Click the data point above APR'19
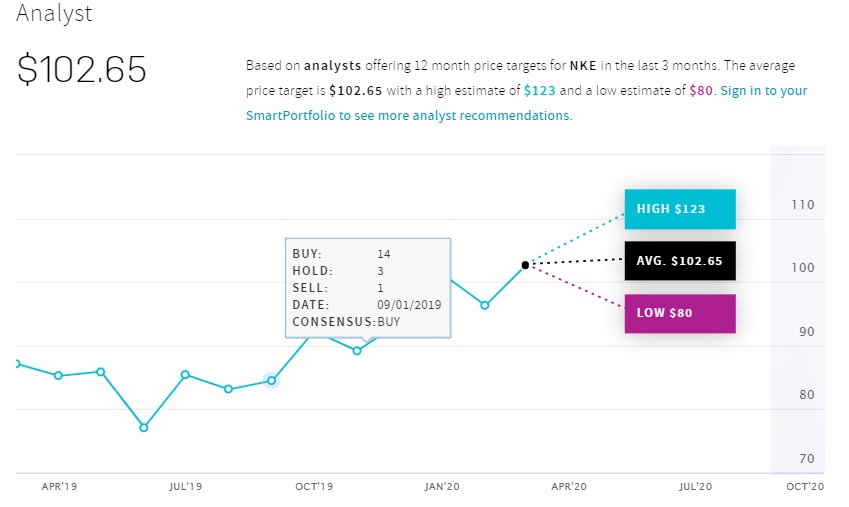Screen dimensions: 849x507 [58, 375]
